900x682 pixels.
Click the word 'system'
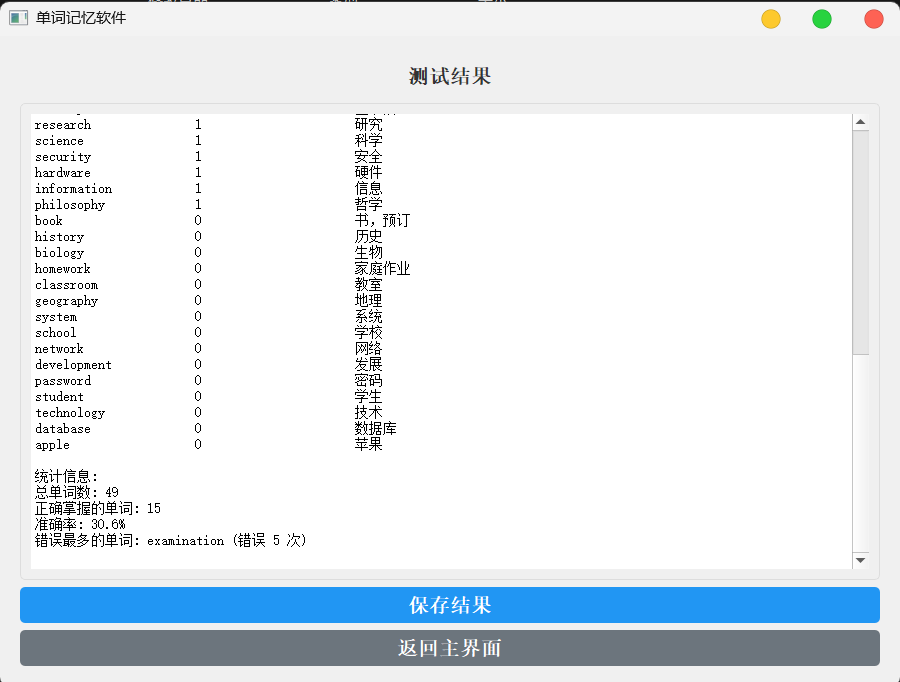[56, 317]
